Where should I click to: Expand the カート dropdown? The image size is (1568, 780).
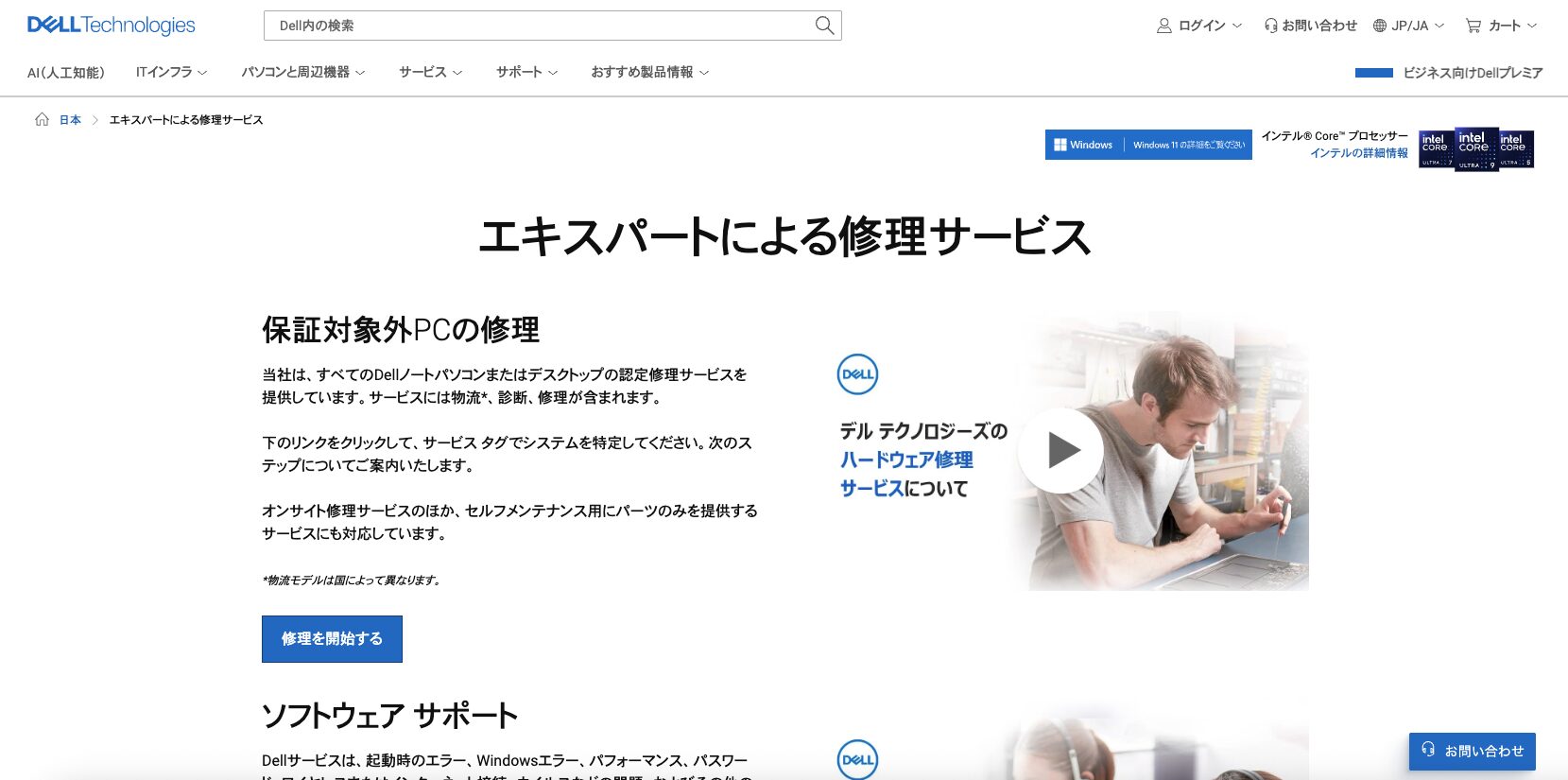coord(1512,26)
